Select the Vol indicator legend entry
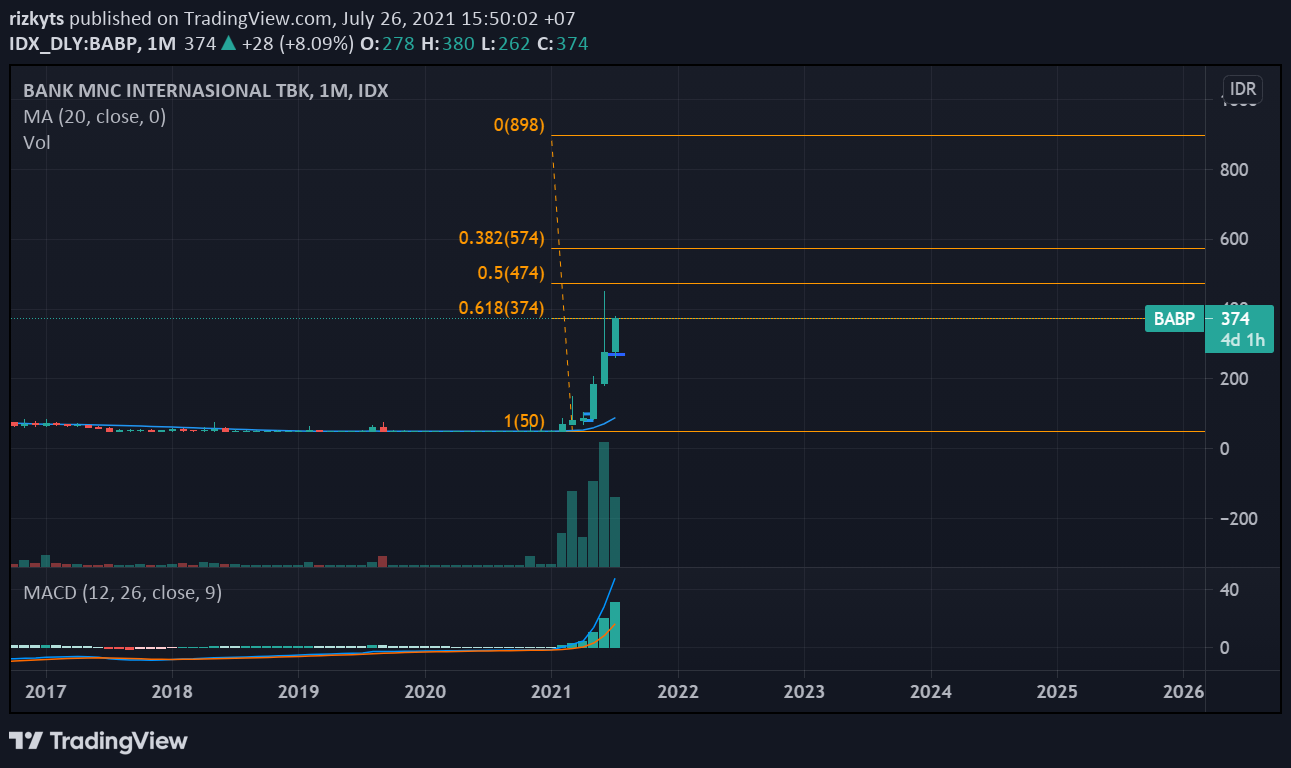1291x768 pixels. click(36, 142)
